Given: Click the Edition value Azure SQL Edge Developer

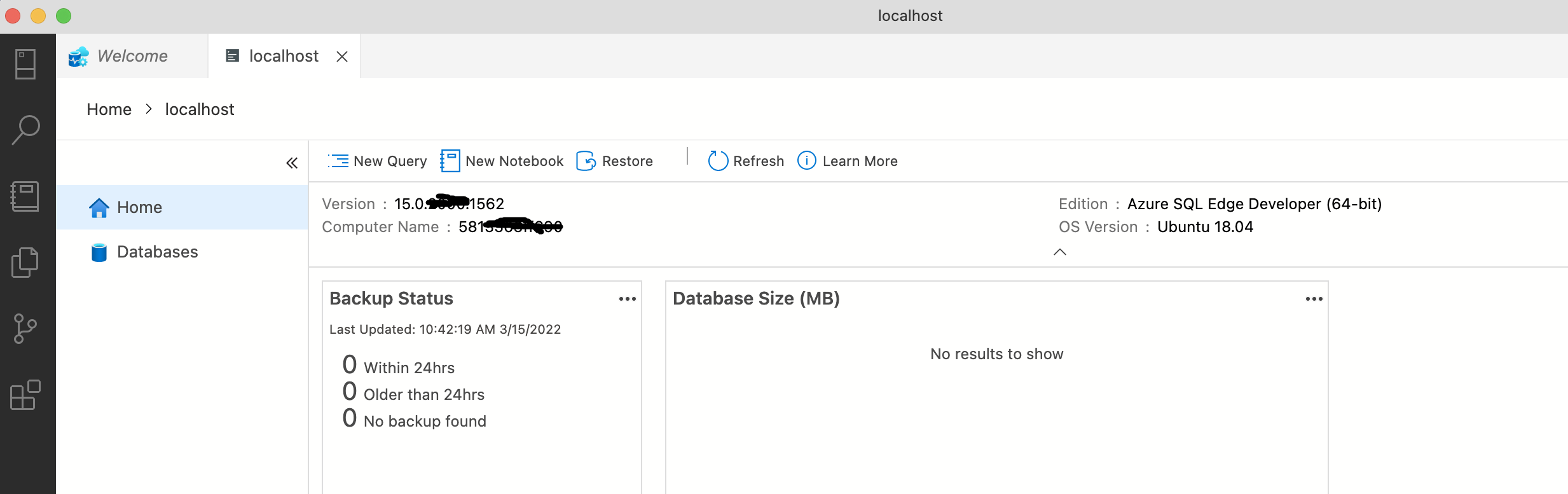Looking at the screenshot, I should (x=1255, y=204).
